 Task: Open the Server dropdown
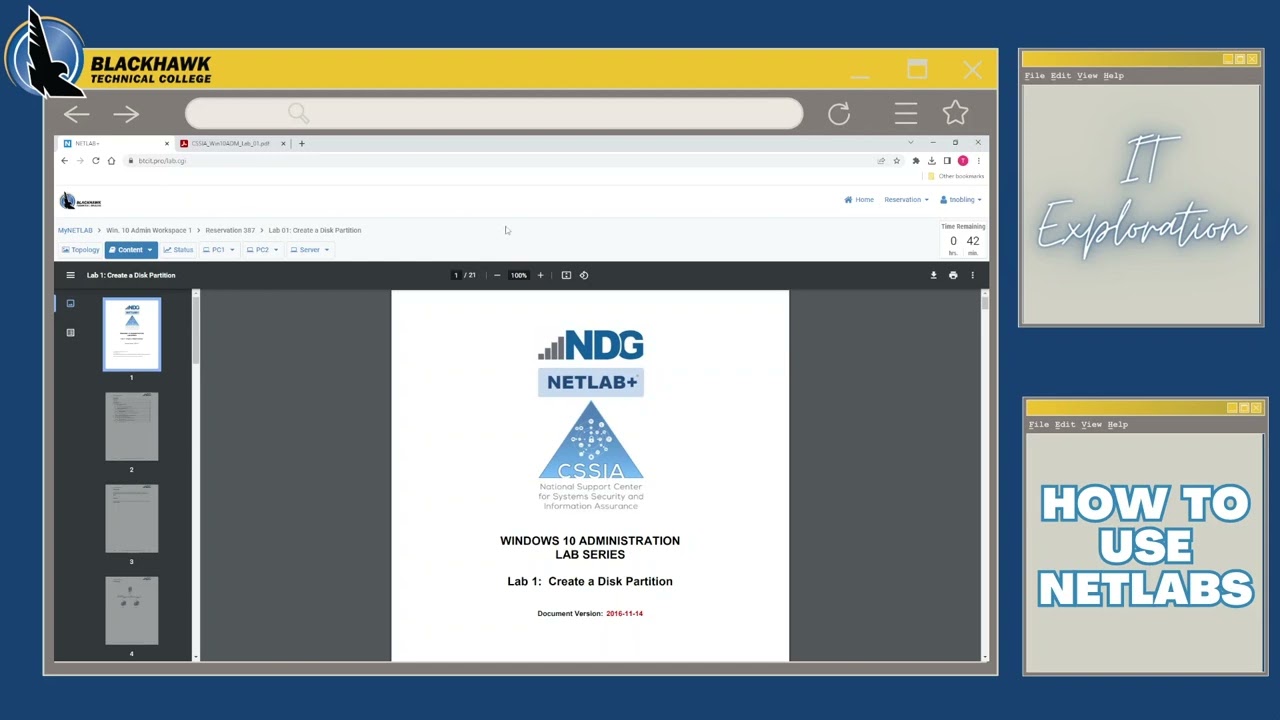pos(310,250)
